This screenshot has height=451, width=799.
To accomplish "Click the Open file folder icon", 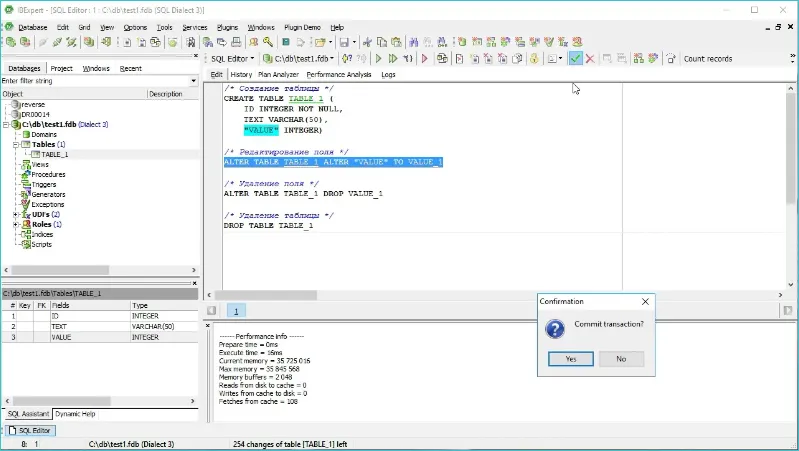I will [319, 42].
